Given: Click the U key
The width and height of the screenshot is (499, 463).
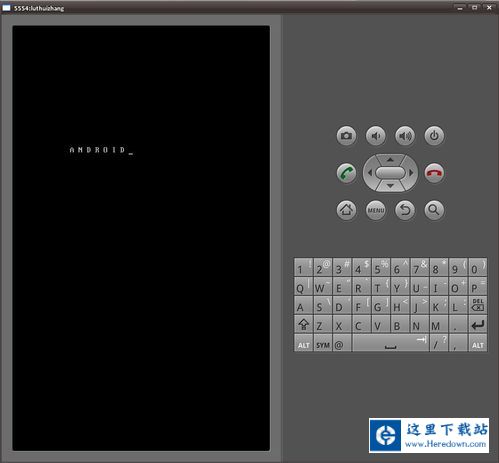Looking at the screenshot, I should click(x=419, y=286).
